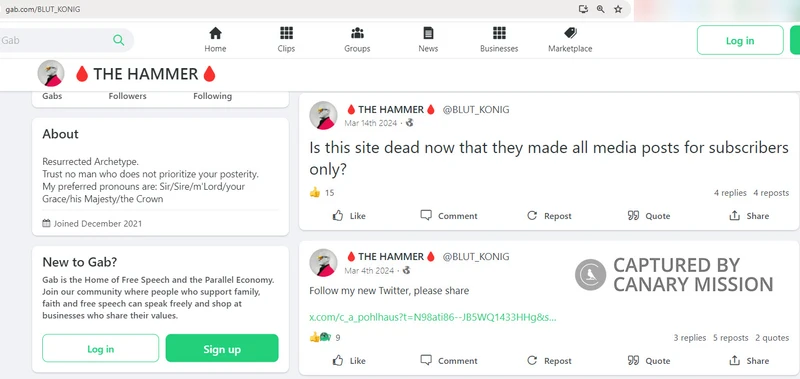Quote the 'Follow my new Twitter' post

(648, 361)
